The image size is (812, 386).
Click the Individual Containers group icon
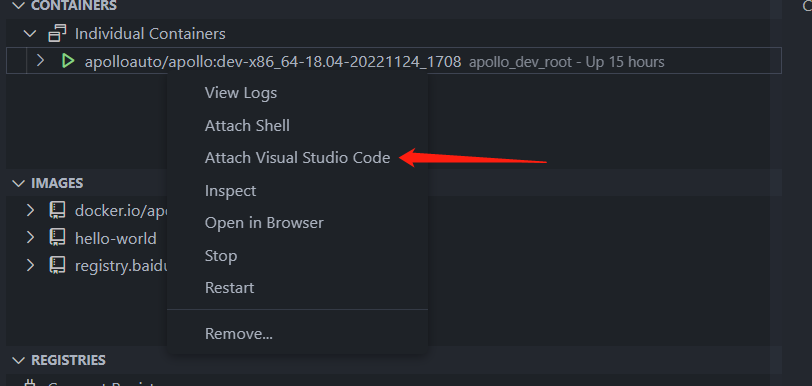pyautogui.click(x=57, y=34)
